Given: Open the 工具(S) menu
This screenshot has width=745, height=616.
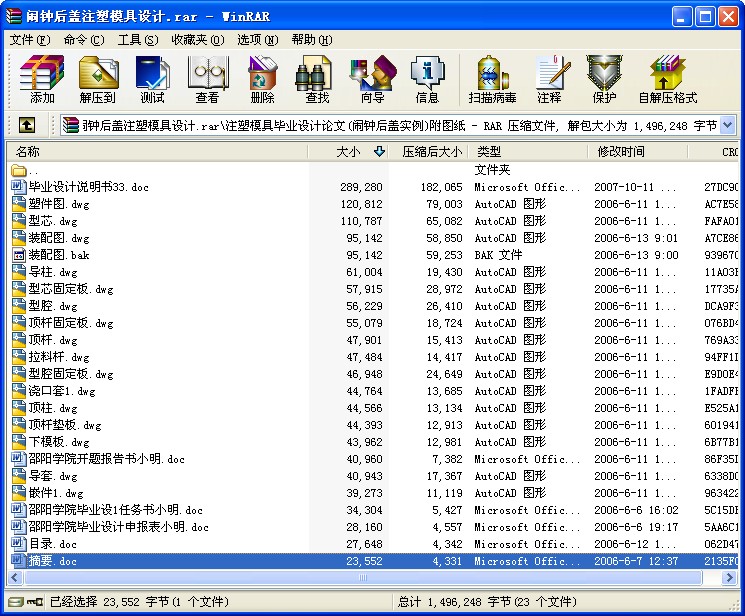Looking at the screenshot, I should [x=137, y=40].
